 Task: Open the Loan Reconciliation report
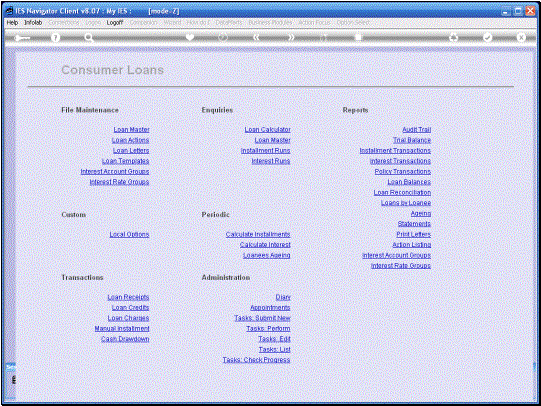click(402, 192)
